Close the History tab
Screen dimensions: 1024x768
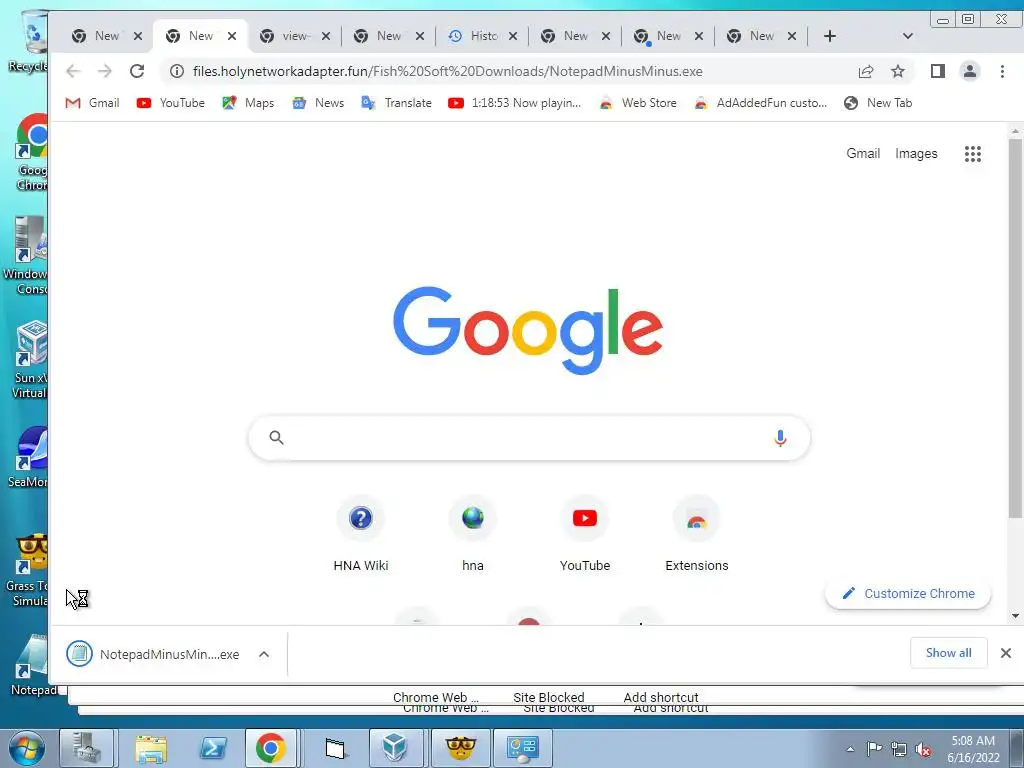click(513, 36)
